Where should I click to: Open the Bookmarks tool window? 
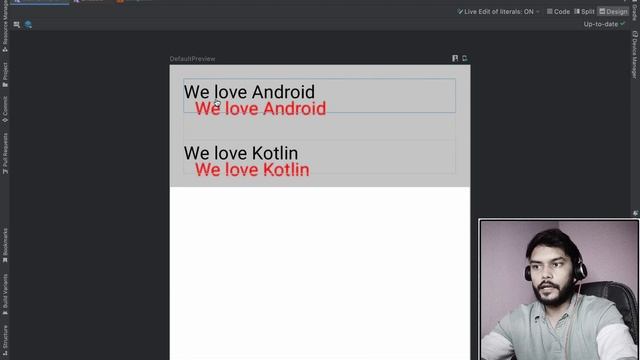5,245
